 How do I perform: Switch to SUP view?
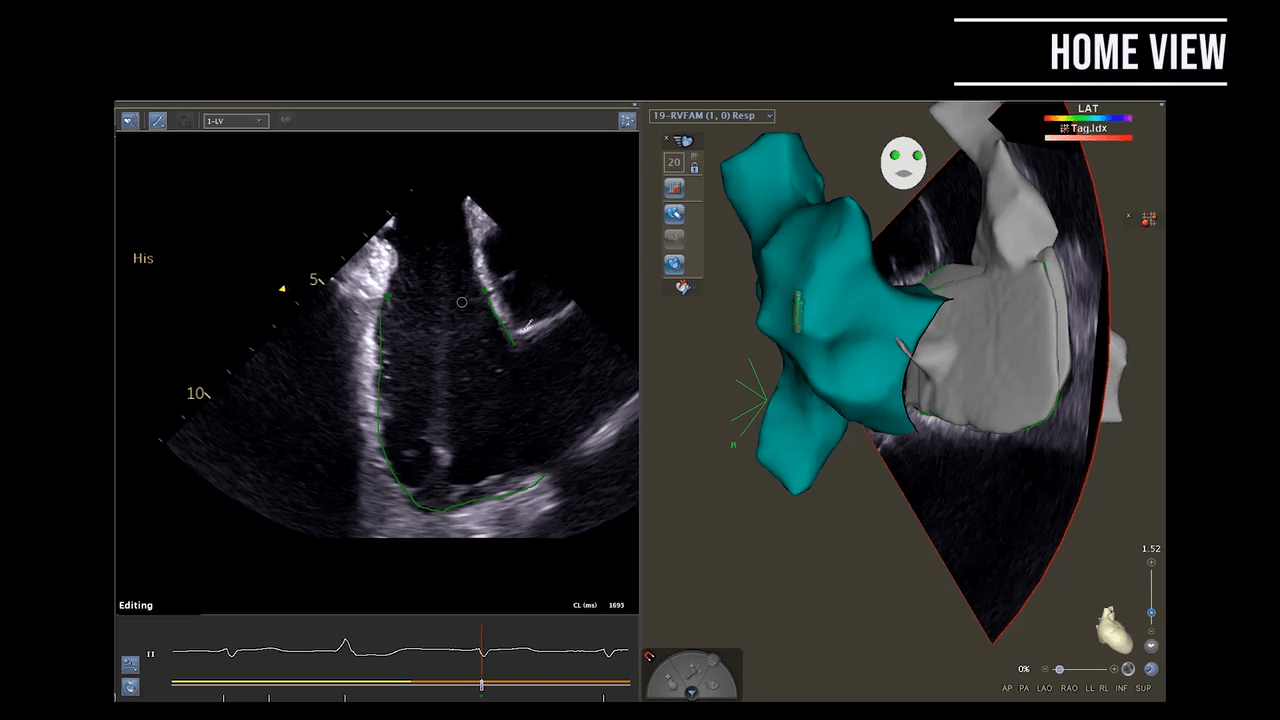coord(1143,689)
